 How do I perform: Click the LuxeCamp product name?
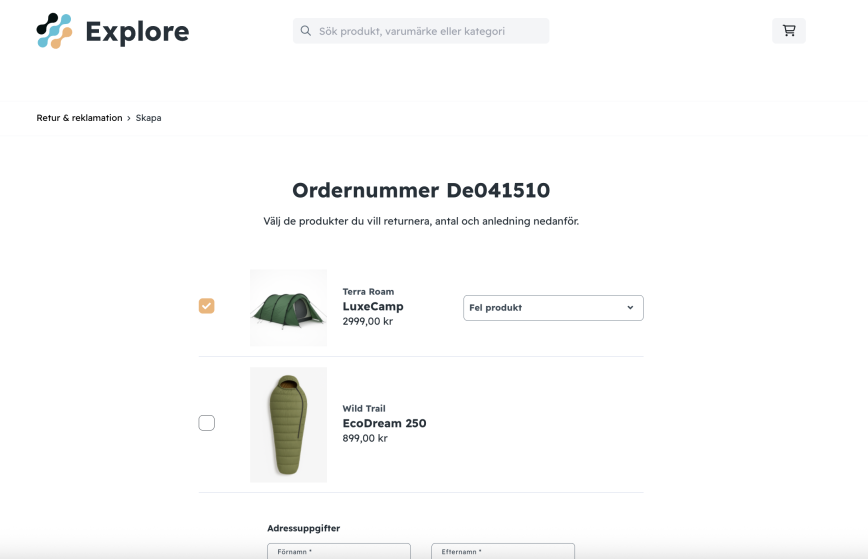tap(373, 307)
